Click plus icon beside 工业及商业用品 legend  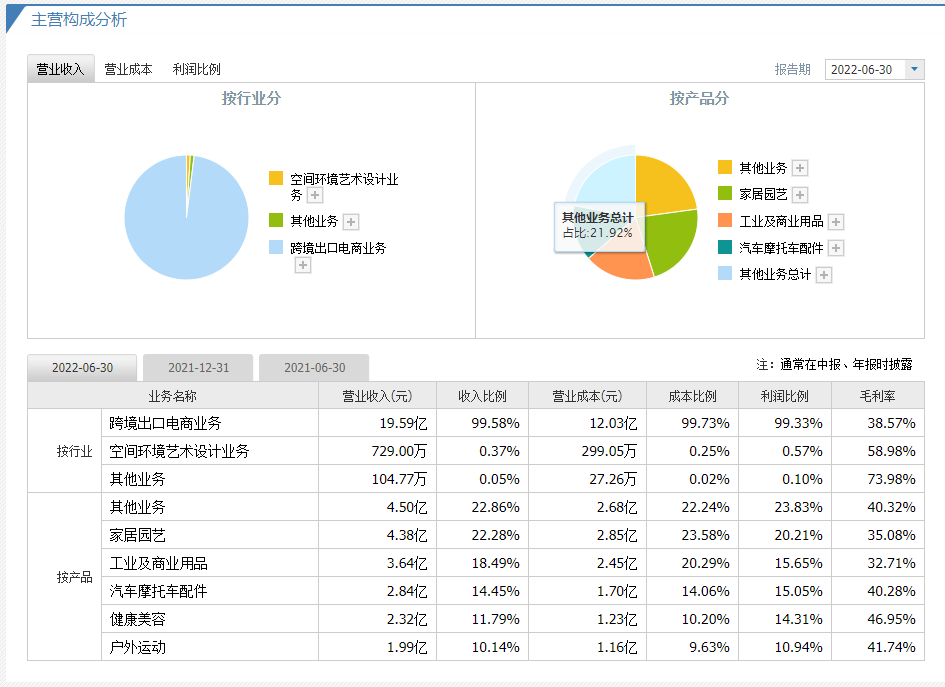tap(836, 222)
